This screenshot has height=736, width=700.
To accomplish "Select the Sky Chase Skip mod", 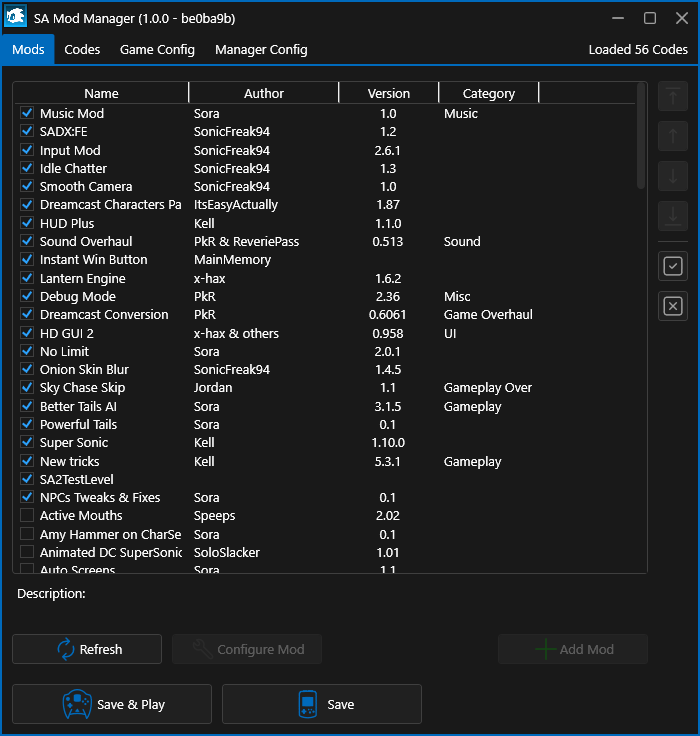I will coord(326,388).
